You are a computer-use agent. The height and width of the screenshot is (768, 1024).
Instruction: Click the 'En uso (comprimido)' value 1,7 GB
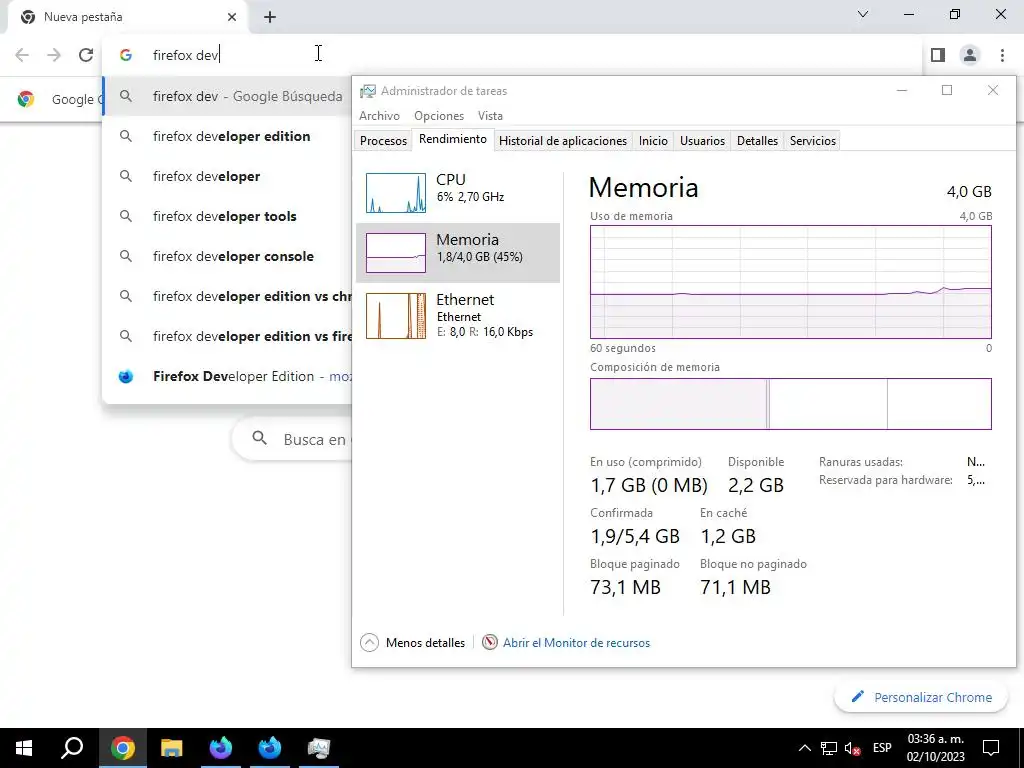(x=648, y=485)
